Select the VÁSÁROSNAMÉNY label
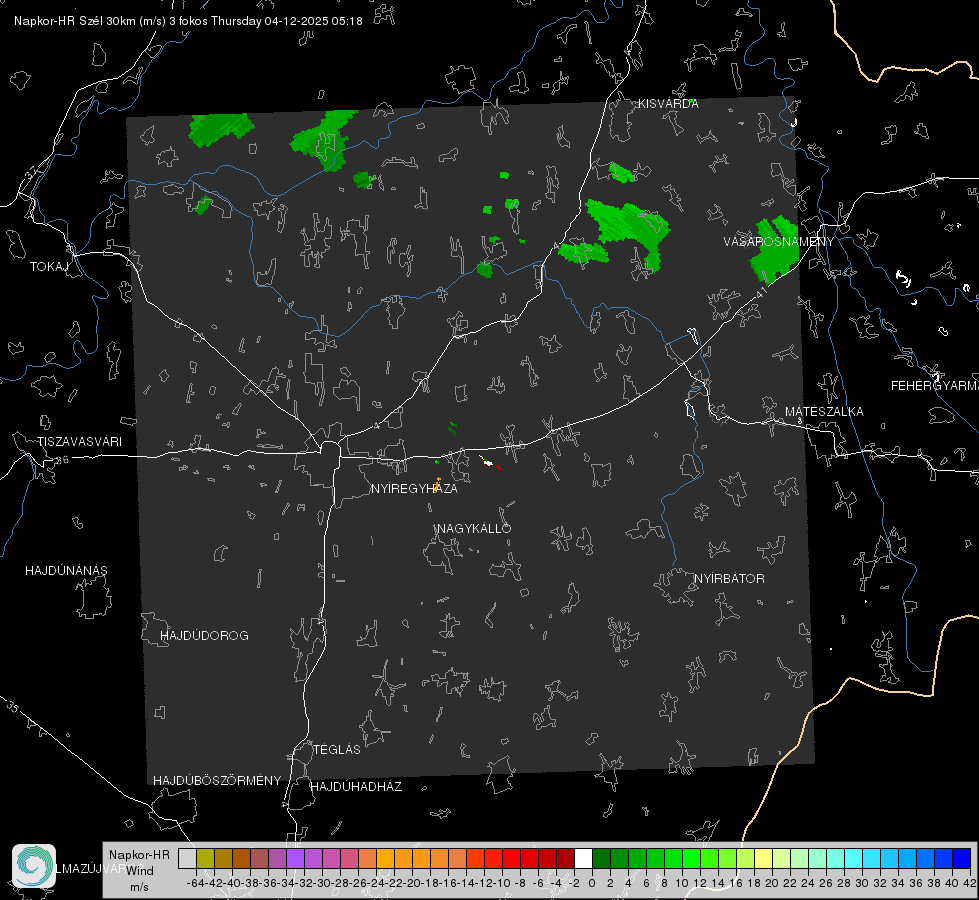The height and width of the screenshot is (900, 979). click(x=779, y=242)
